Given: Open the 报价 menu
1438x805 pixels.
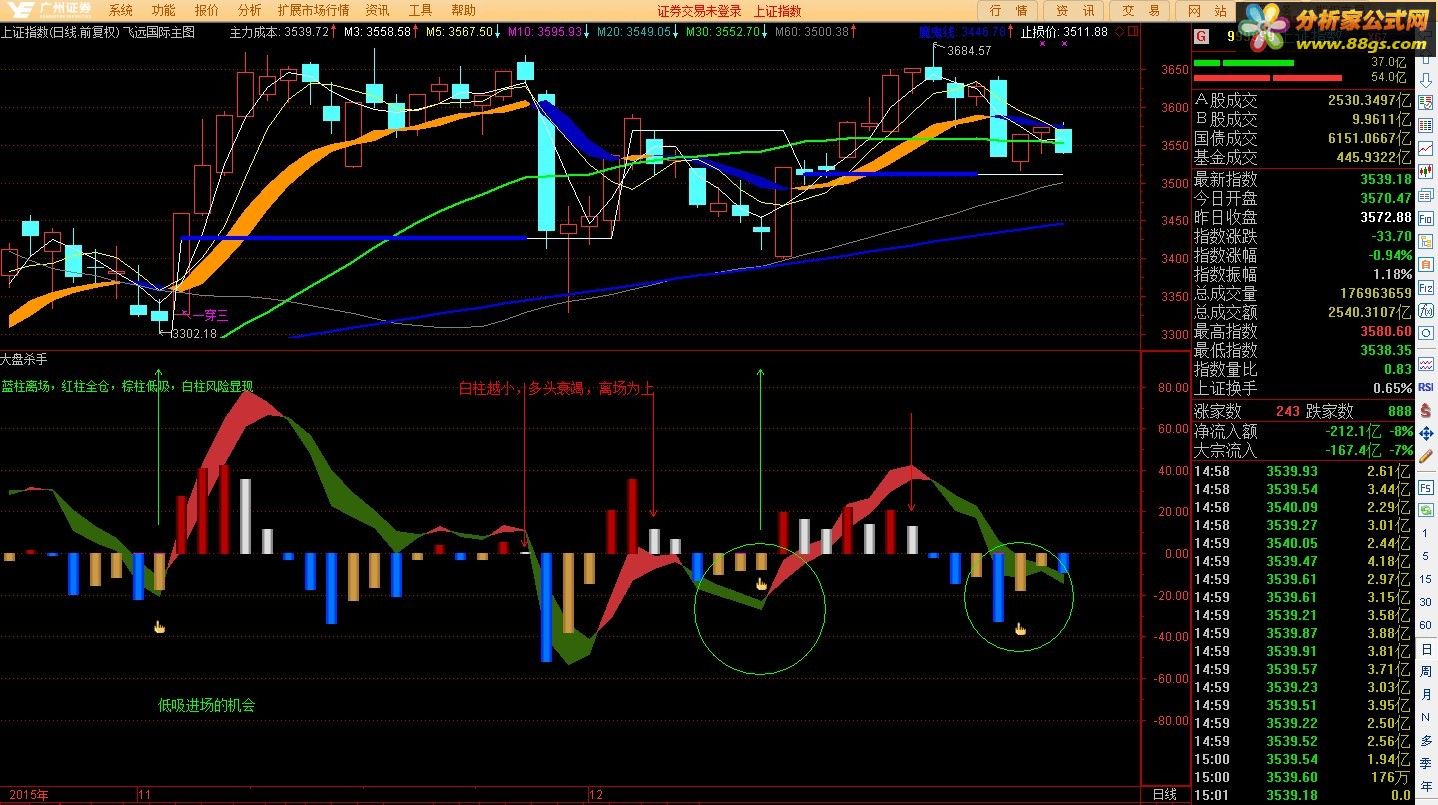Looking at the screenshot, I should click(207, 10).
